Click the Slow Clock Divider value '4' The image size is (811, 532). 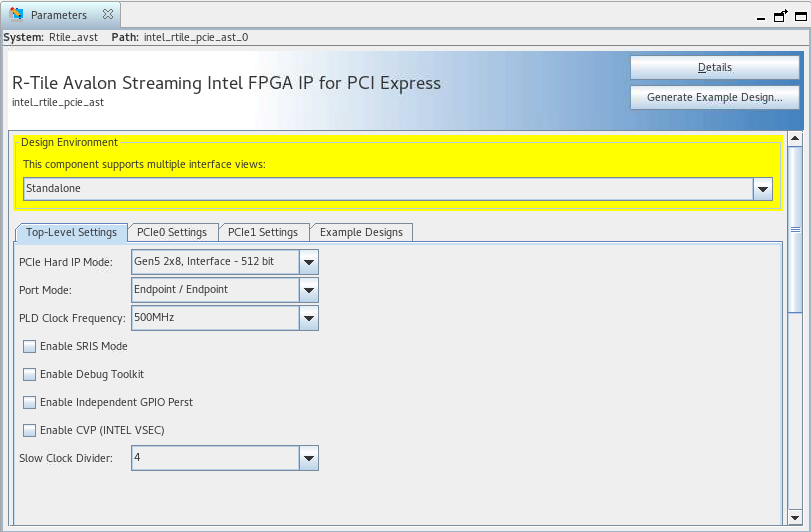pos(137,458)
